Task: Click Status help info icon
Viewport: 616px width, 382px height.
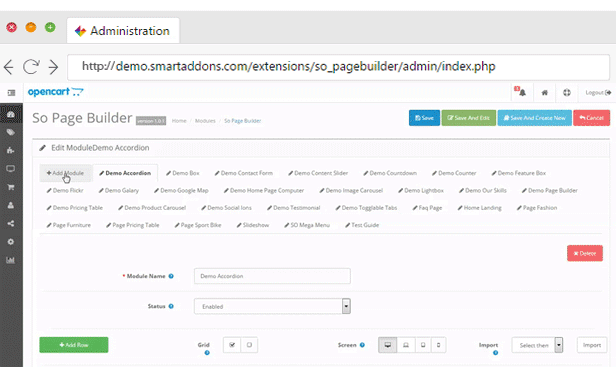Action: pos(171,306)
